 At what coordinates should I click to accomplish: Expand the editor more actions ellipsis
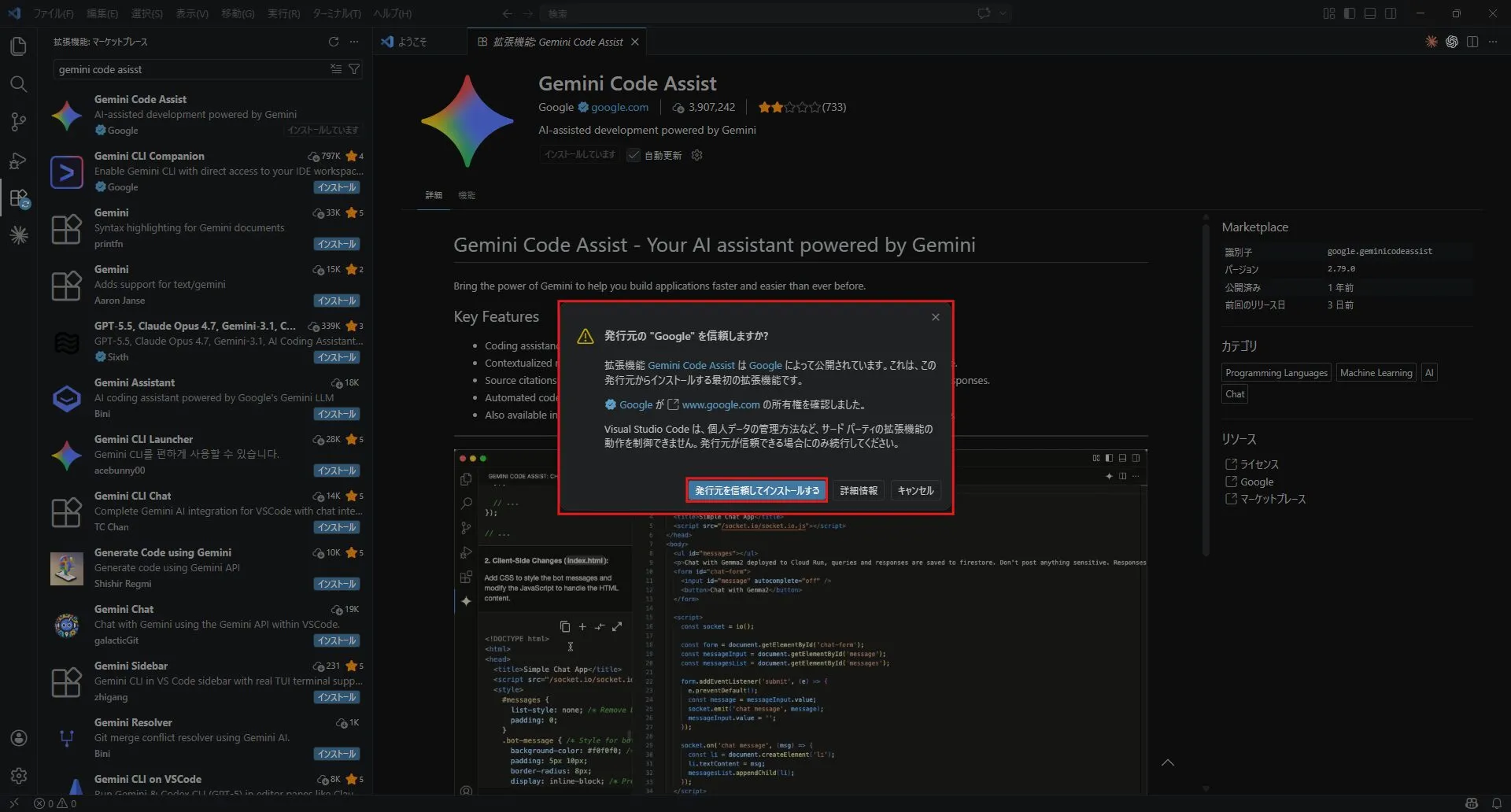[x=1493, y=42]
